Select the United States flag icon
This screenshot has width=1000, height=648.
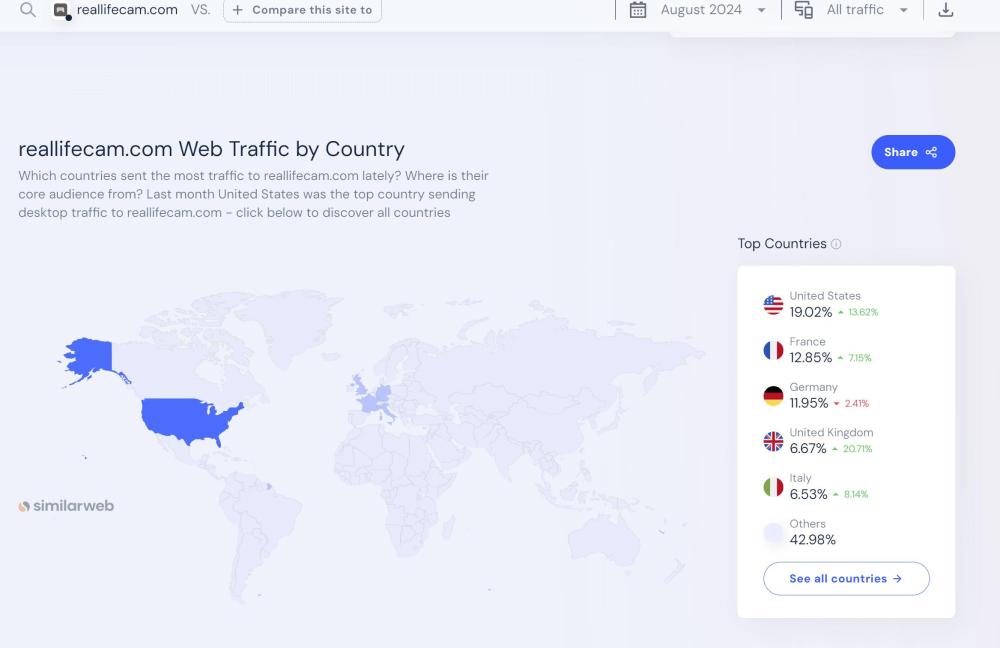click(773, 304)
